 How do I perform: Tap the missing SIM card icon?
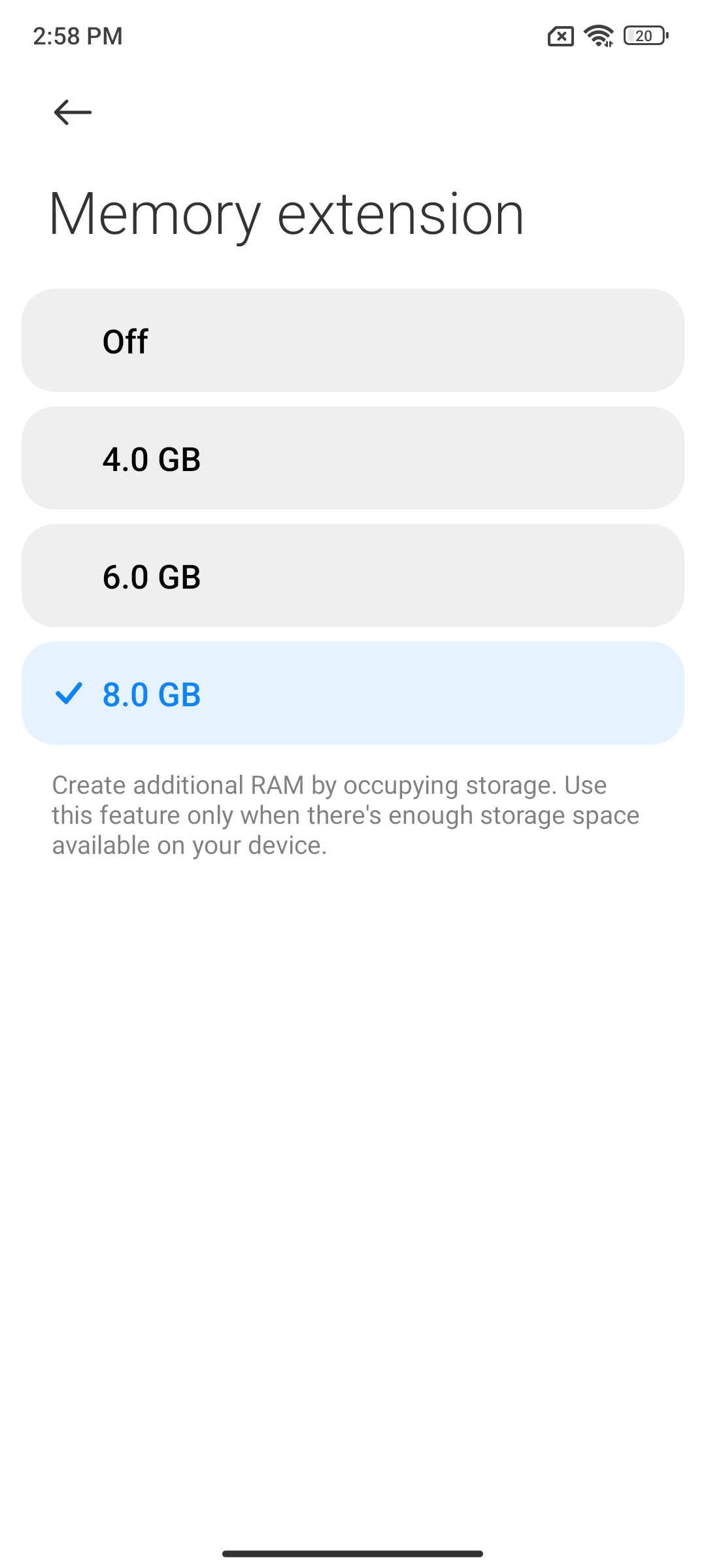[x=561, y=37]
